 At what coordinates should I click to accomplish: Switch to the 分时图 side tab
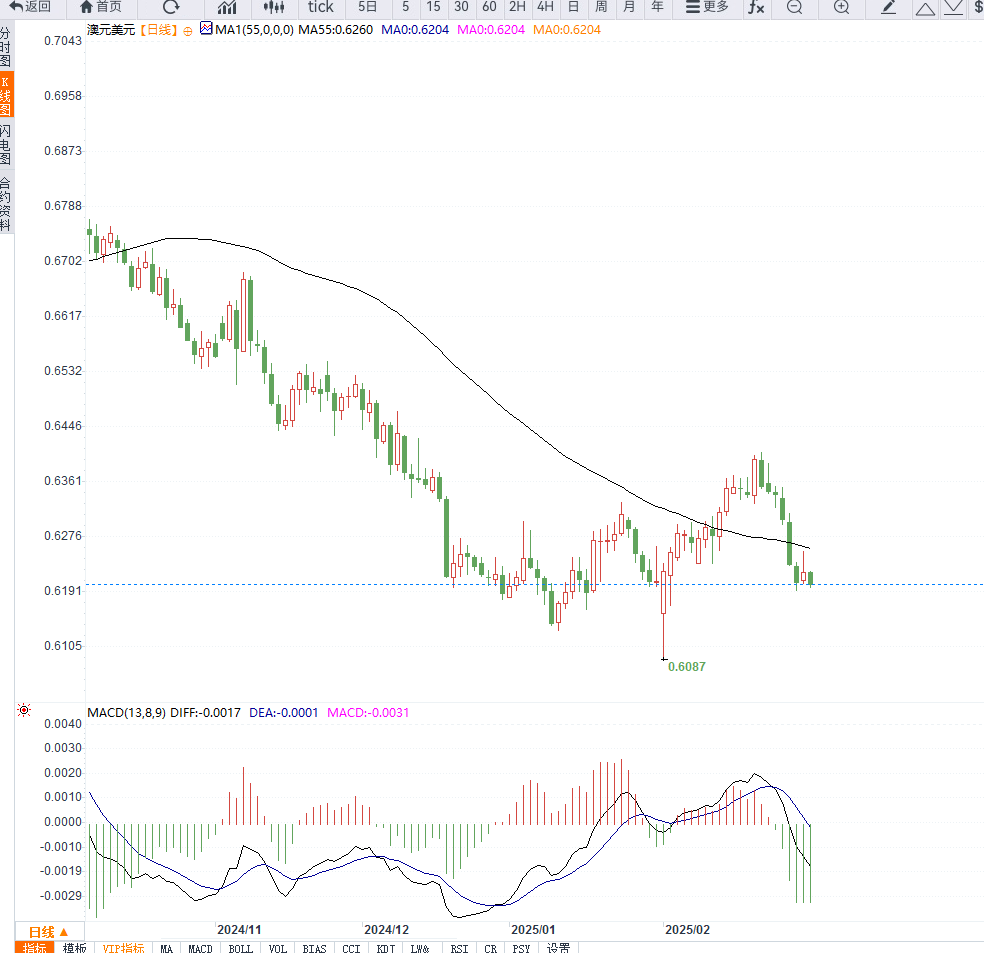coord(6,46)
